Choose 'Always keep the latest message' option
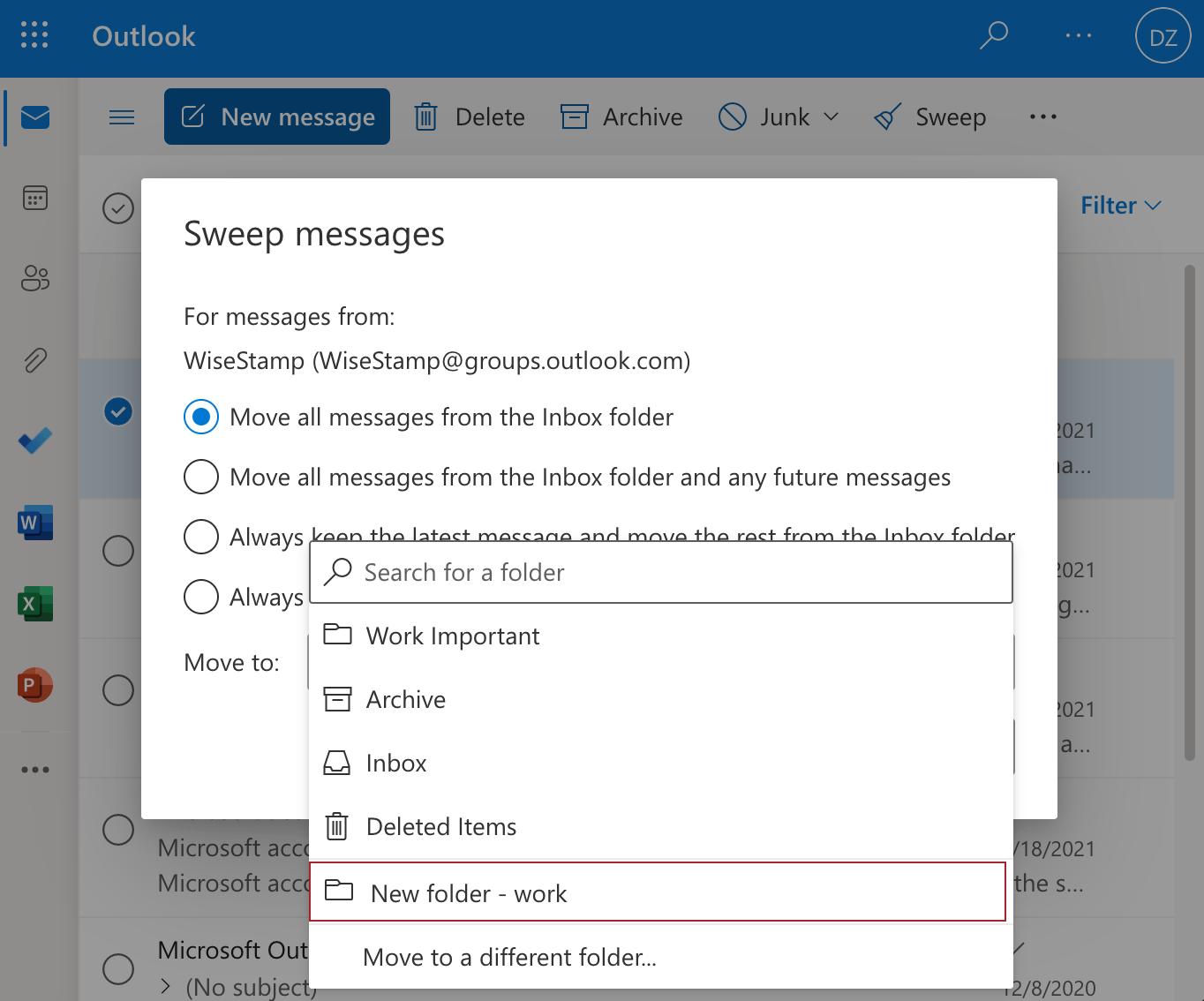Viewport: 1204px width, 1001px height. click(201, 537)
